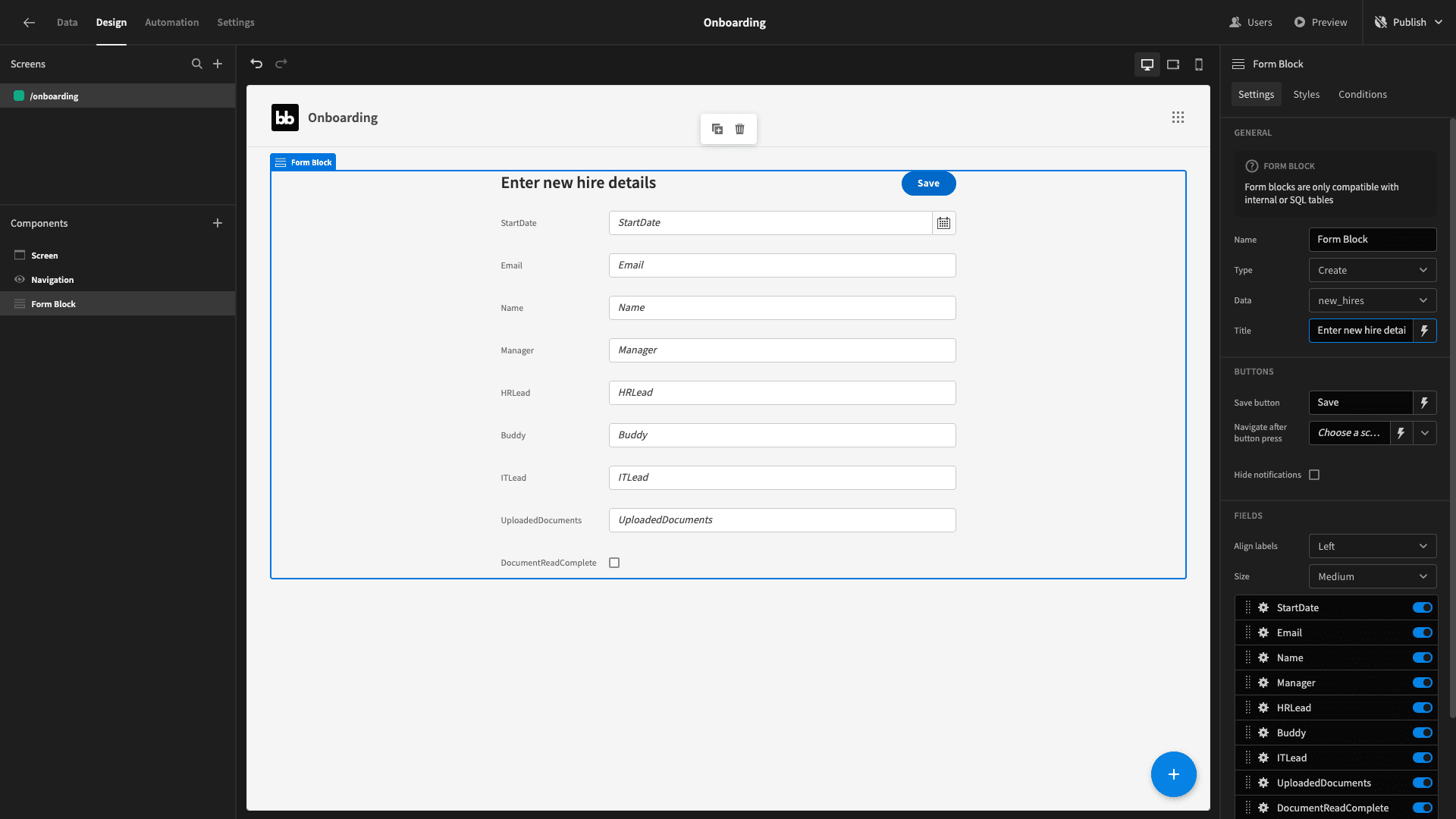Open the Align labels dropdown

pyautogui.click(x=1373, y=547)
